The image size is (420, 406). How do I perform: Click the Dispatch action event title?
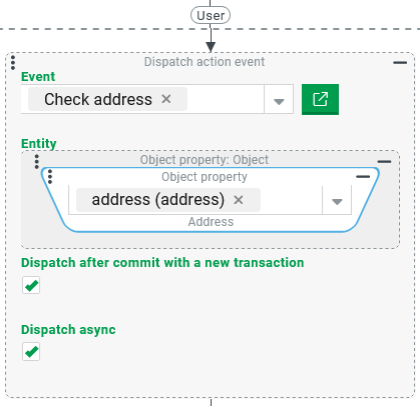tap(204, 62)
